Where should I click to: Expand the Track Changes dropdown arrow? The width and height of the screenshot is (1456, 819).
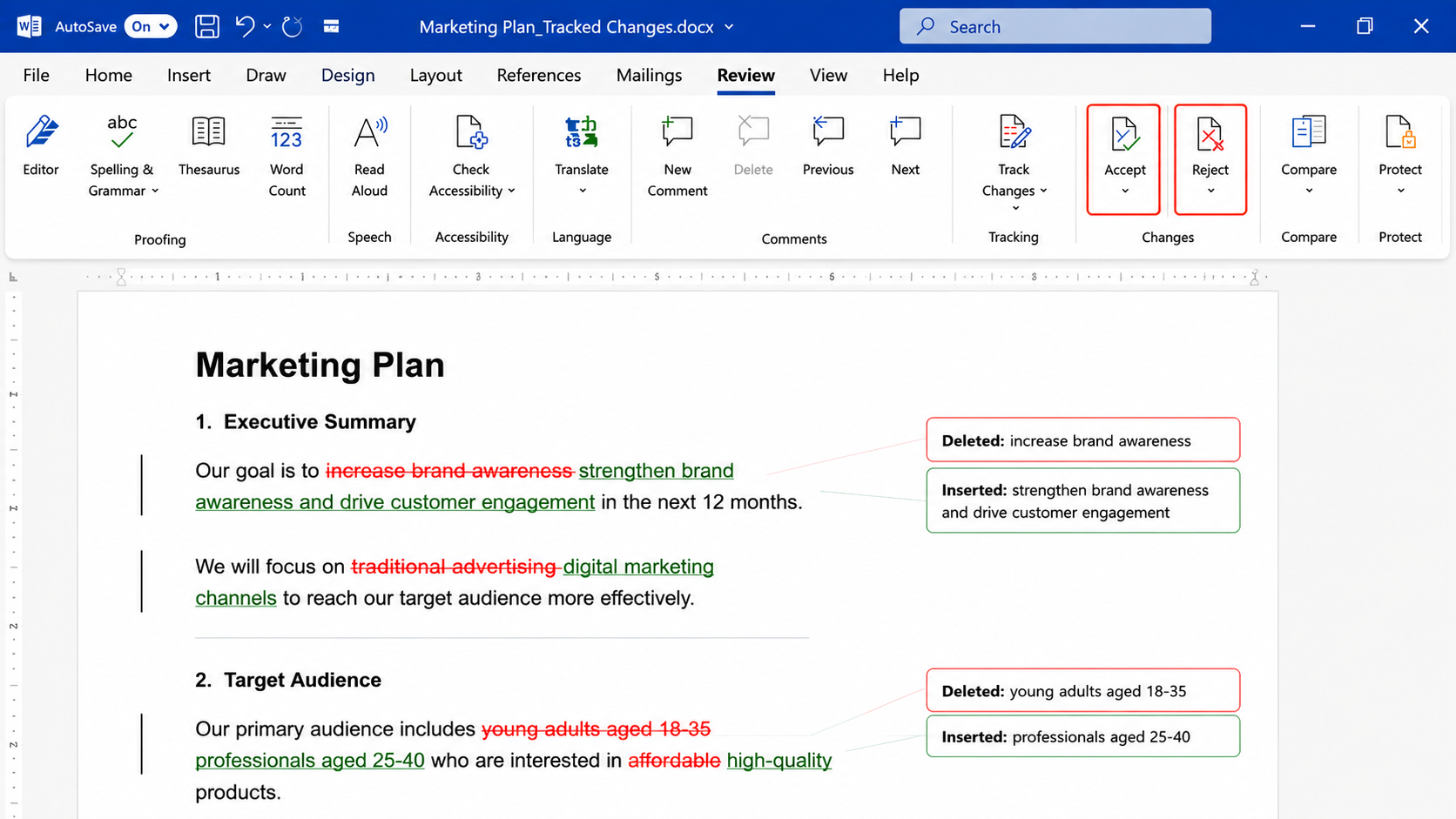point(1043,191)
